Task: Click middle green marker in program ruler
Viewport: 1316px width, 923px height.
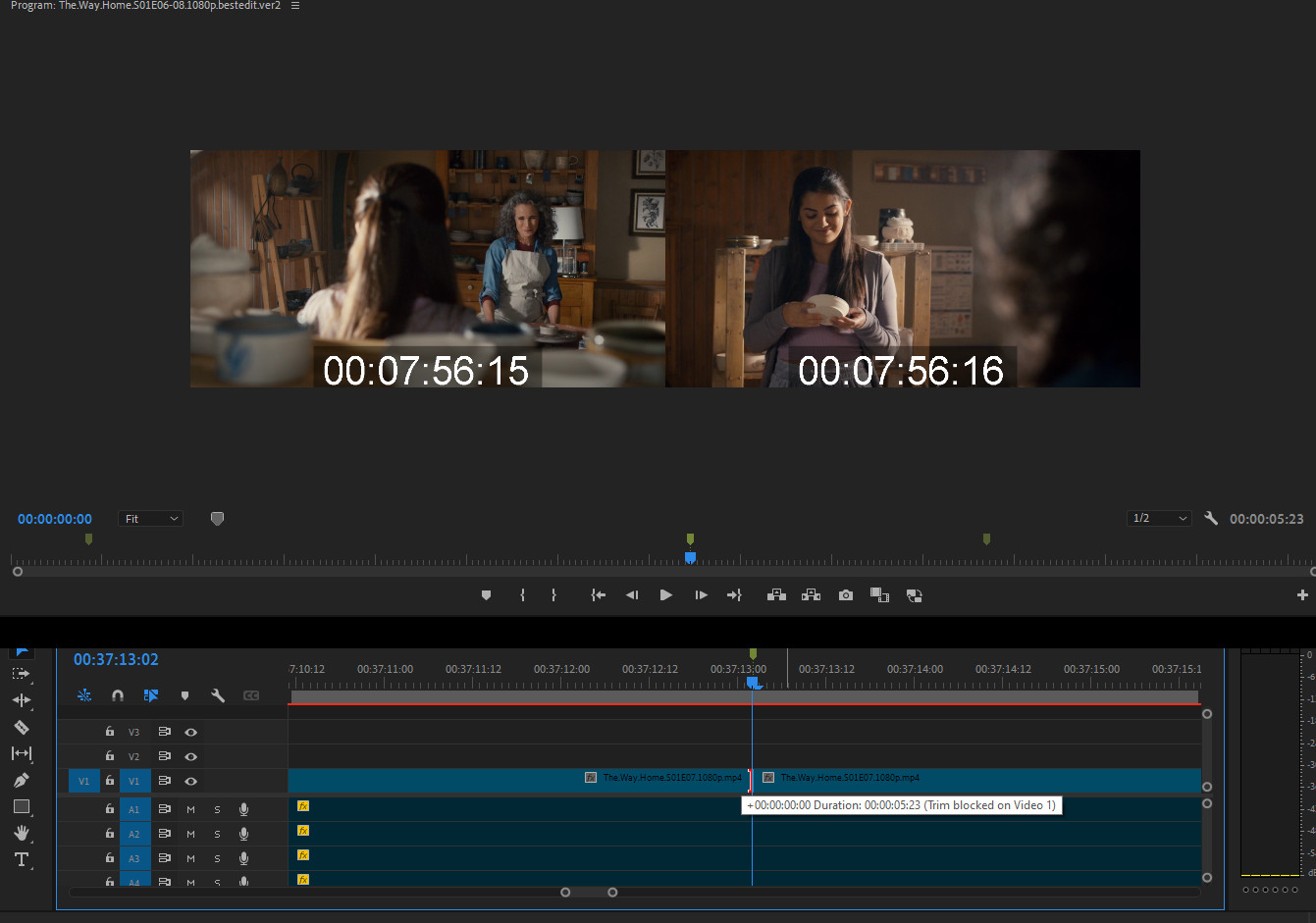Action: [690, 538]
